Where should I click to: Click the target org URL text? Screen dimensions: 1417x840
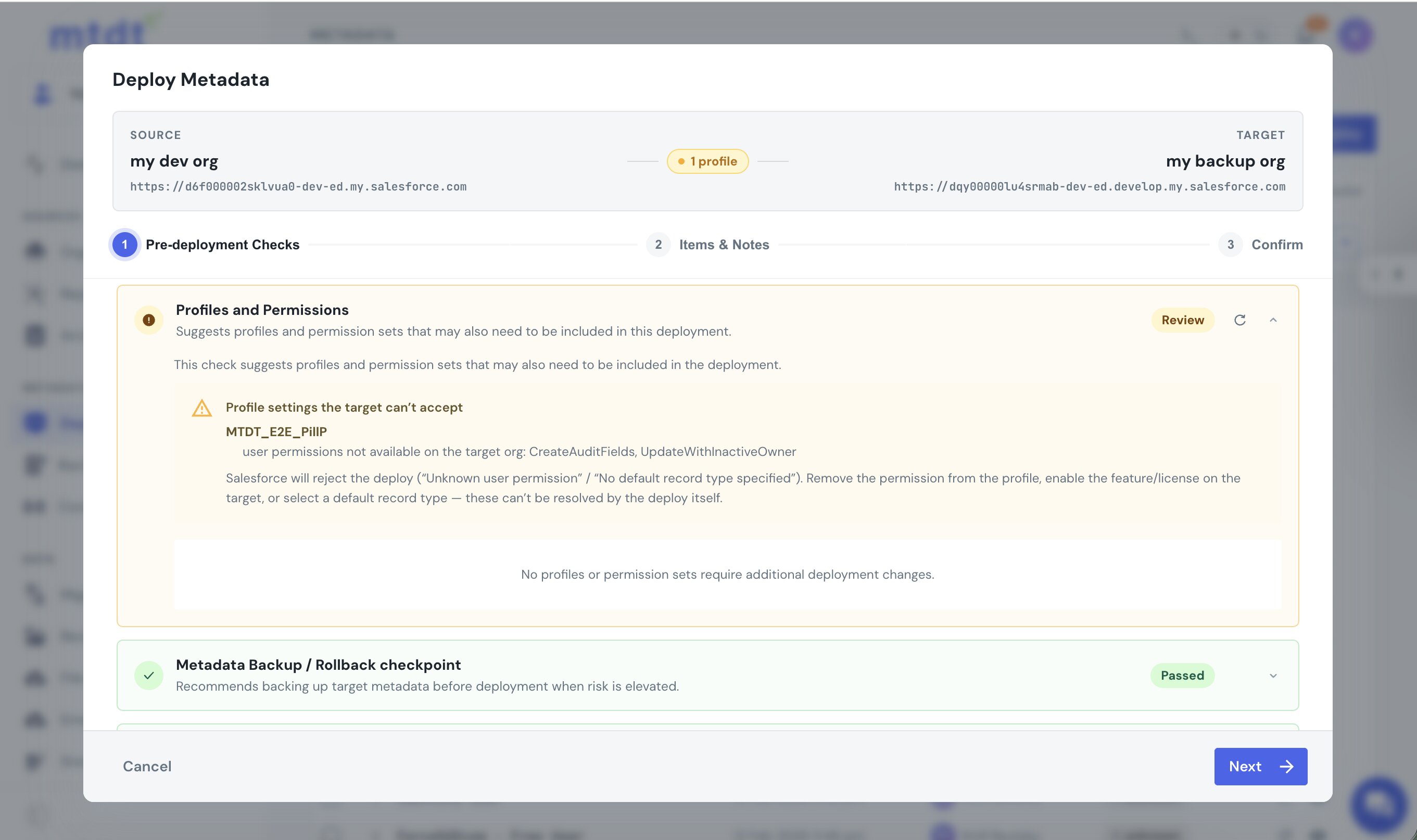1089,187
